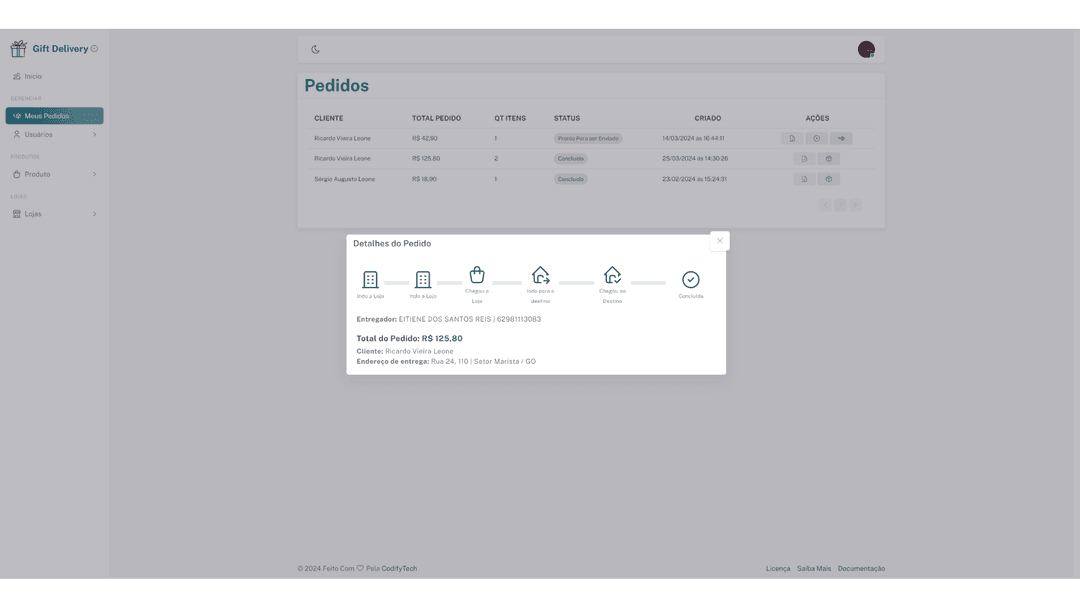Toggle dark mode with the moon icon
The height and width of the screenshot is (608, 1080).
(x=315, y=49)
